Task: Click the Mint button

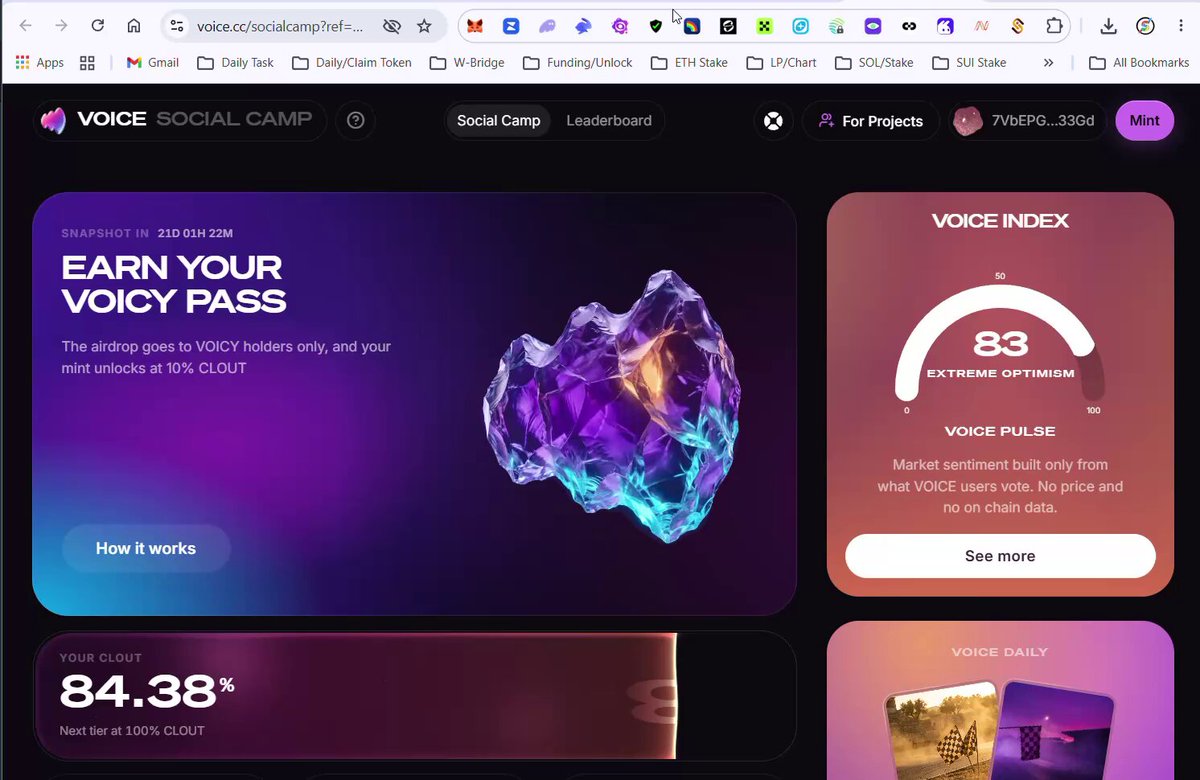Action: (1144, 121)
